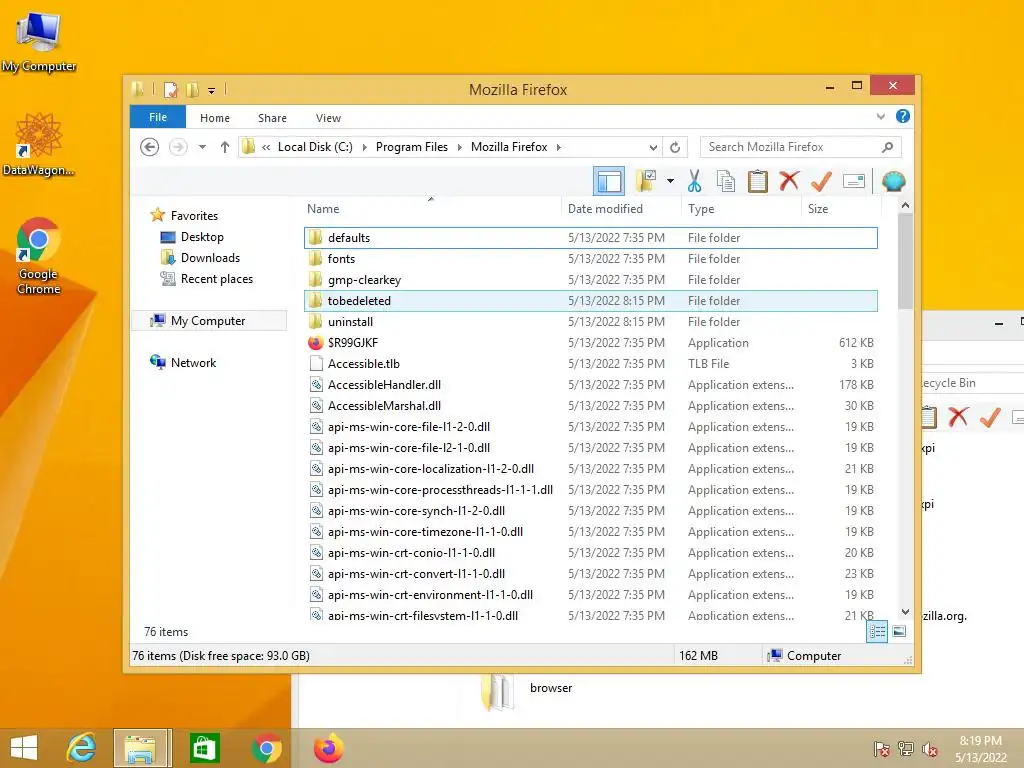This screenshot has width=1024, height=768.
Task: Refresh the Mozilla Firefox folder view
Action: pos(675,147)
